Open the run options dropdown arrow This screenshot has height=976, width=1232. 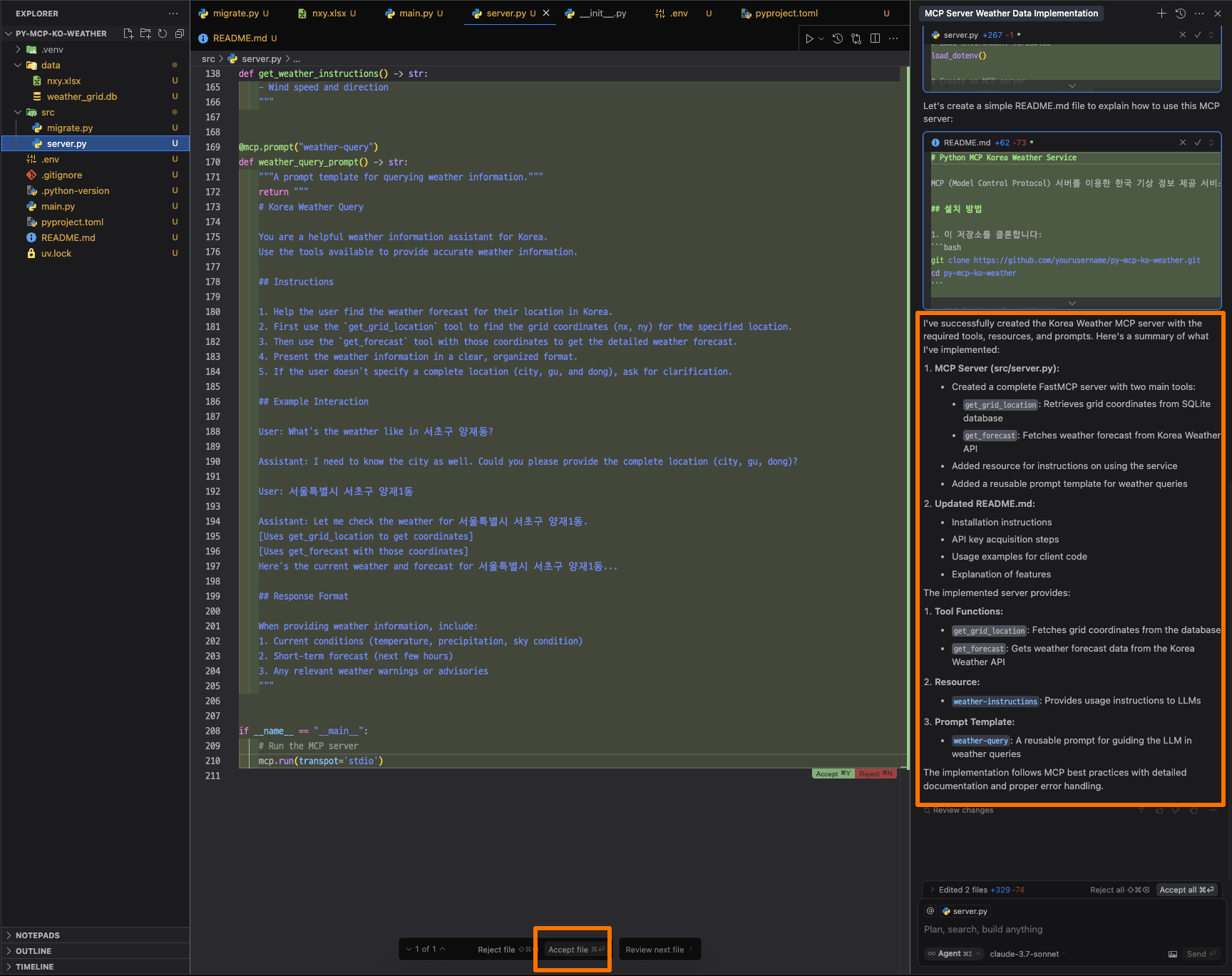tap(821, 38)
